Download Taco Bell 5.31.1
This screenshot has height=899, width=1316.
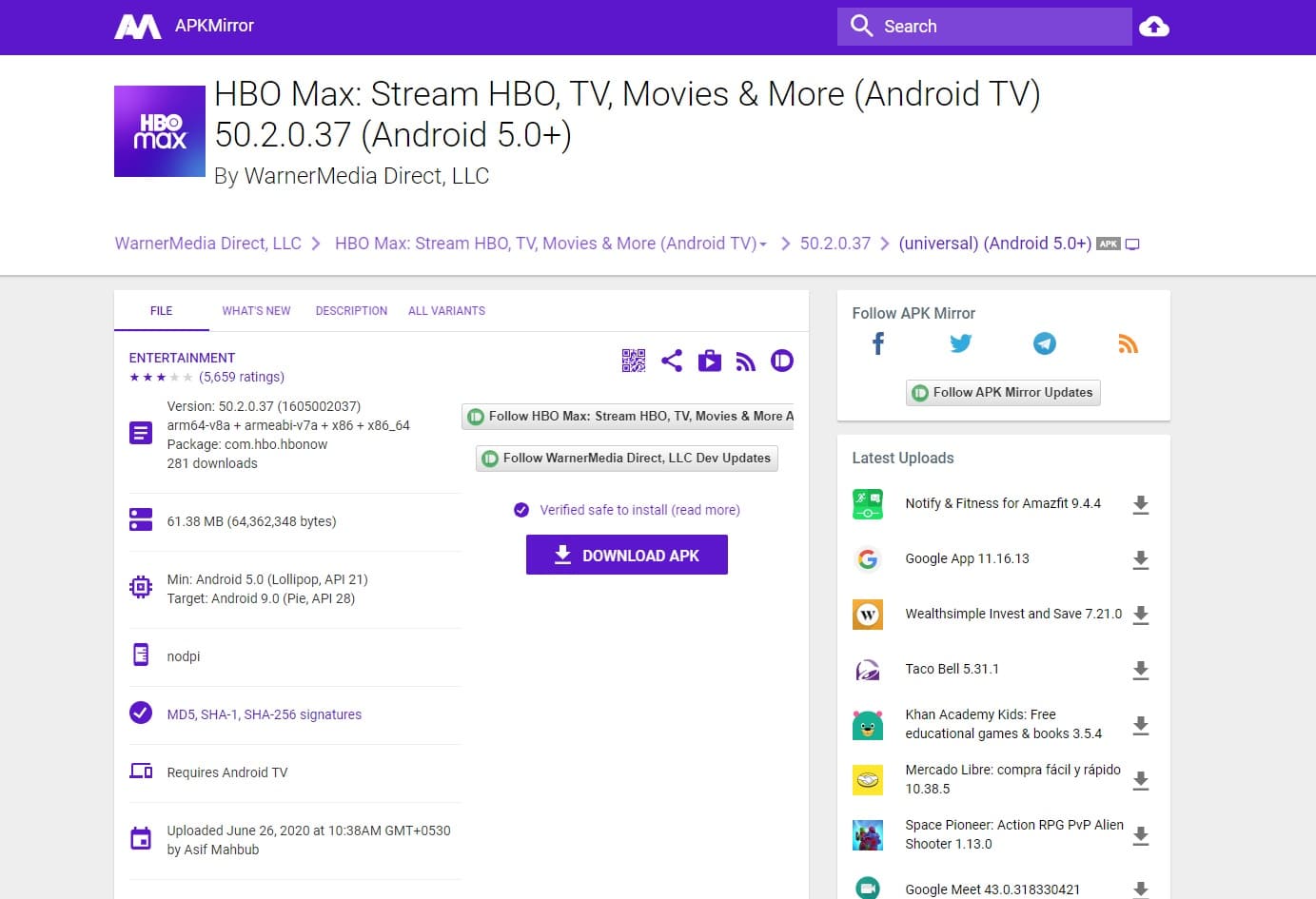click(1141, 671)
